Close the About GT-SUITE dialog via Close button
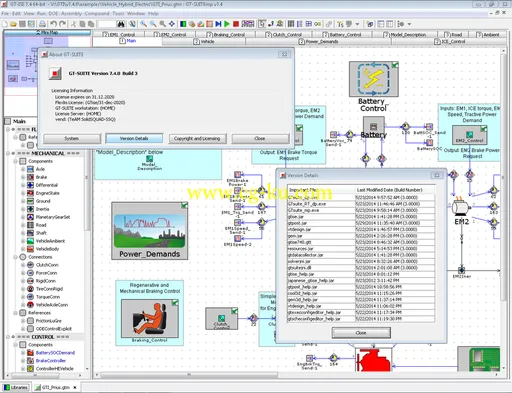Viewport: 512px width, 393px height. tap(260, 138)
